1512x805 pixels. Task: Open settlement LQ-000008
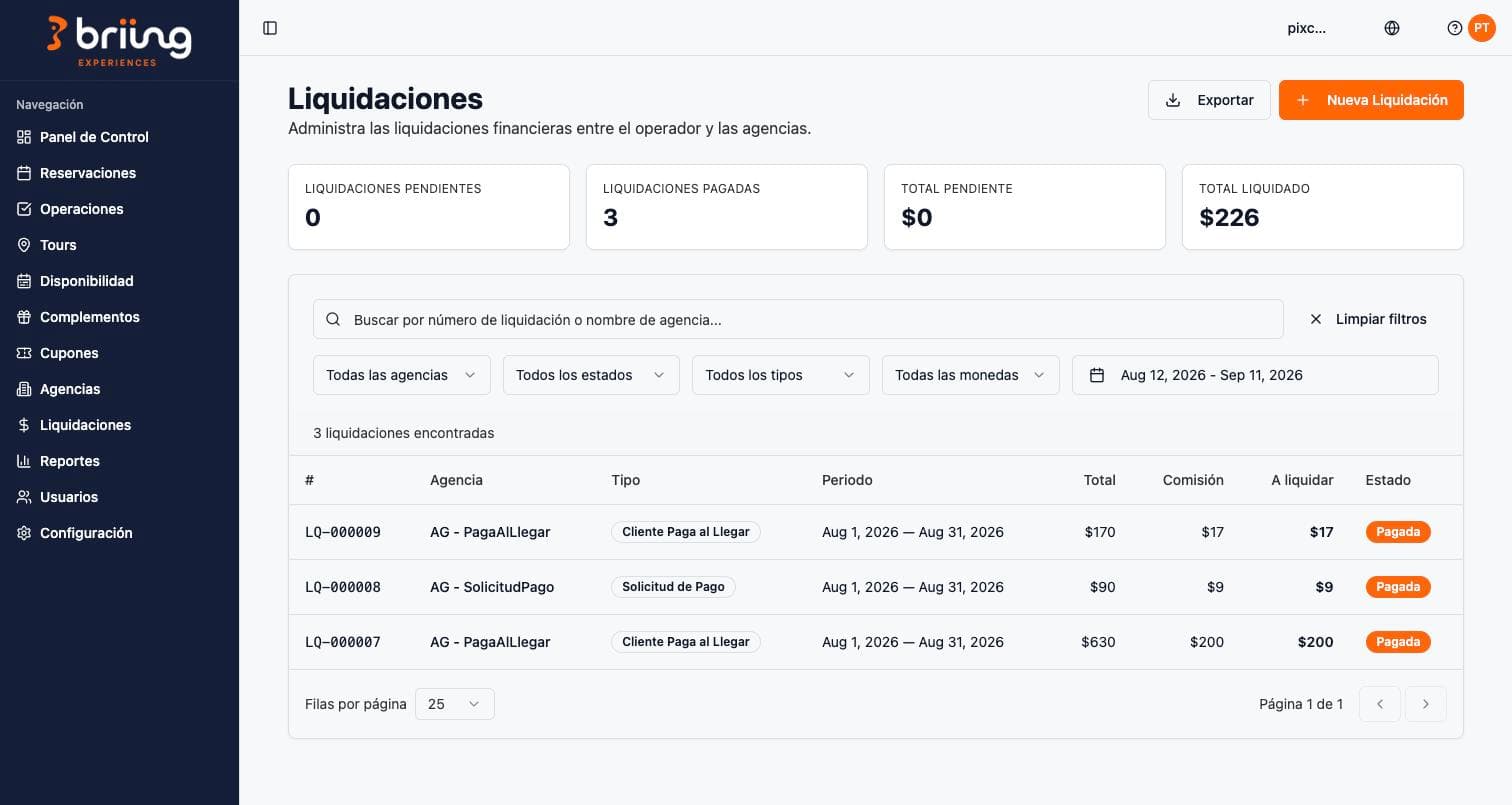pos(343,587)
